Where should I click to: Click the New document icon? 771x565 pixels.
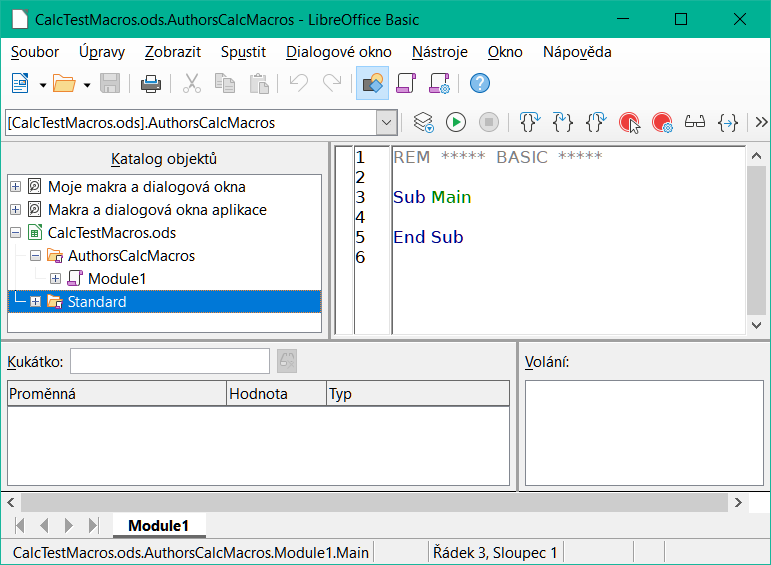[x=20, y=84]
